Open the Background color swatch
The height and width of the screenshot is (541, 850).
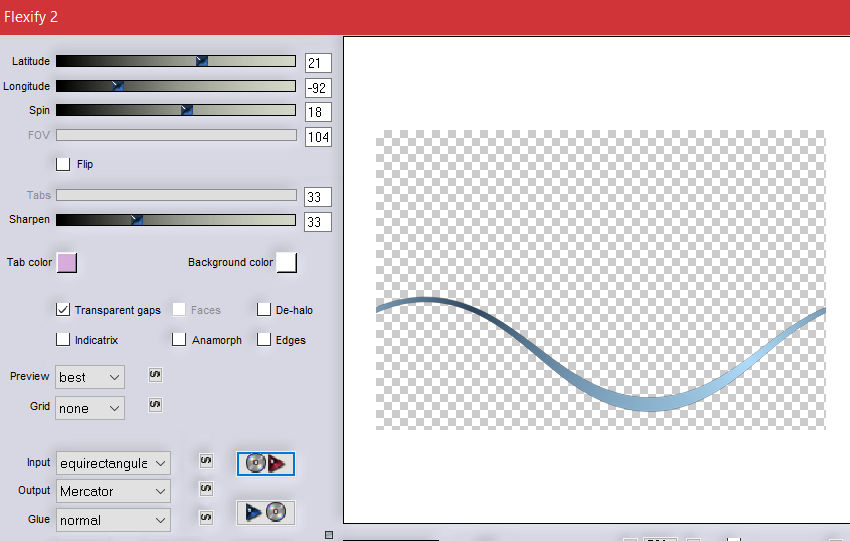tap(287, 262)
